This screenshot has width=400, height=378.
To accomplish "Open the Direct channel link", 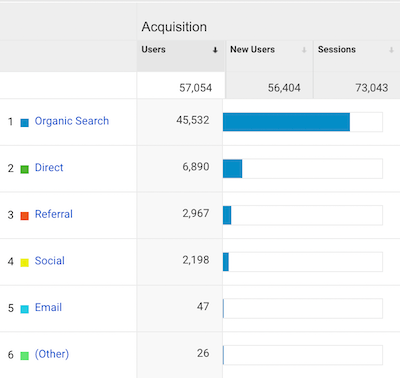I will [x=49, y=167].
